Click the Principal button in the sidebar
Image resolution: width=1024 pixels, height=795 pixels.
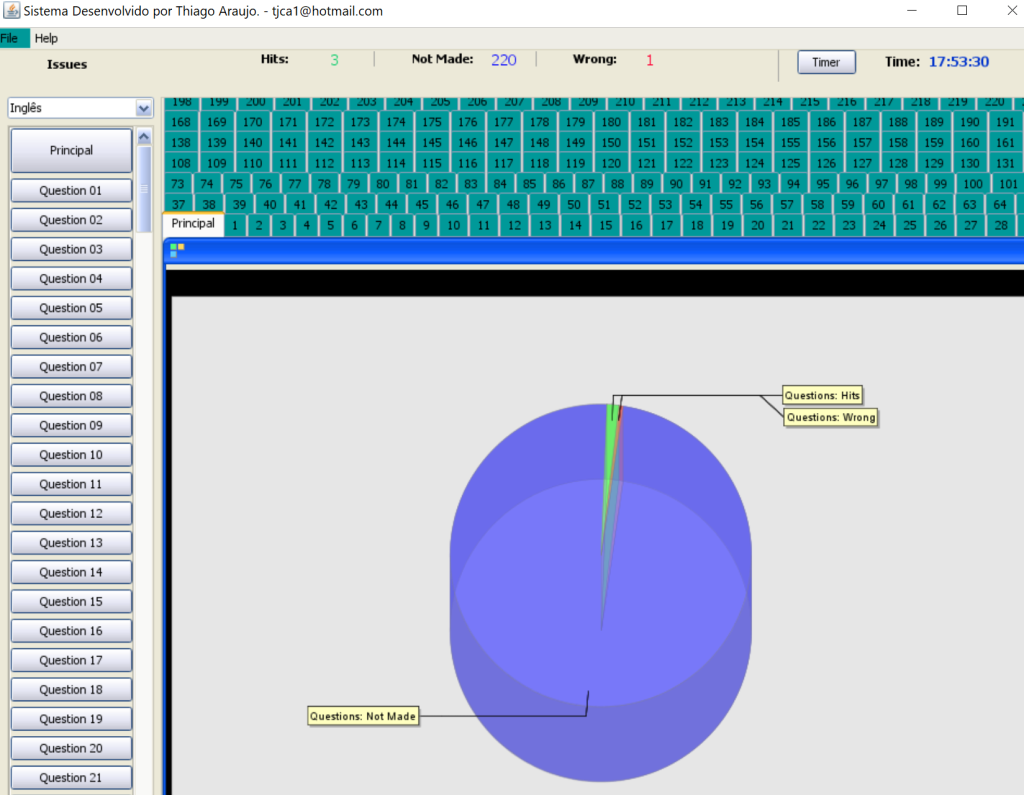point(71,150)
